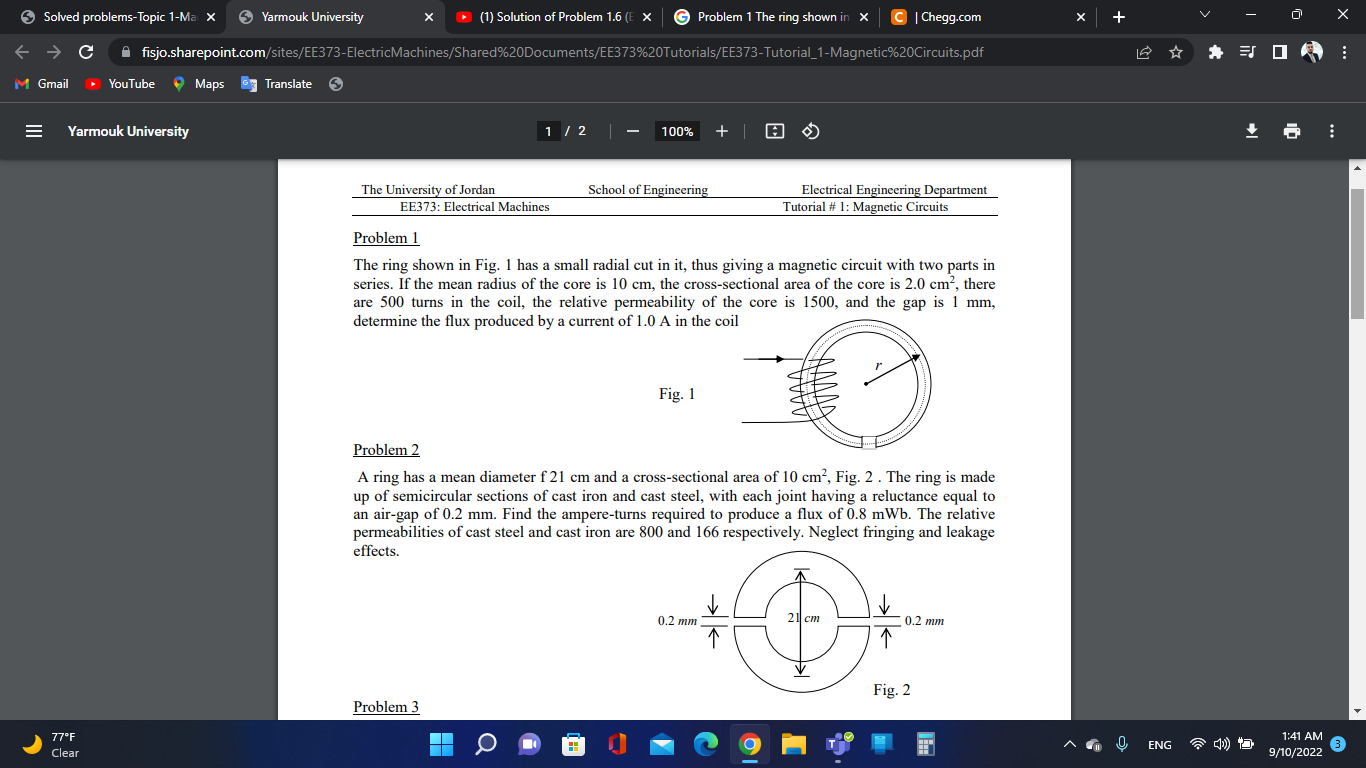Open the Chrome extensions puzzle icon
The width and height of the screenshot is (1366, 768).
1215,52
